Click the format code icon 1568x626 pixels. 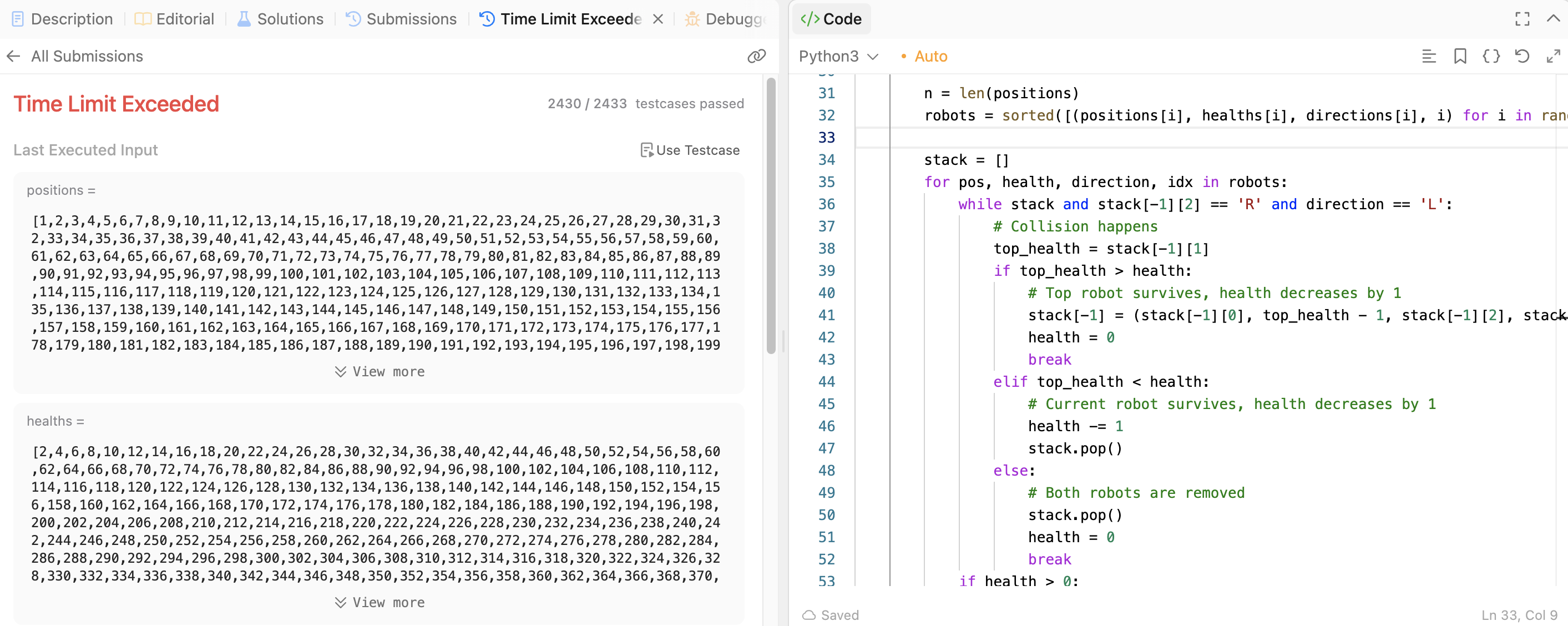pos(1429,56)
